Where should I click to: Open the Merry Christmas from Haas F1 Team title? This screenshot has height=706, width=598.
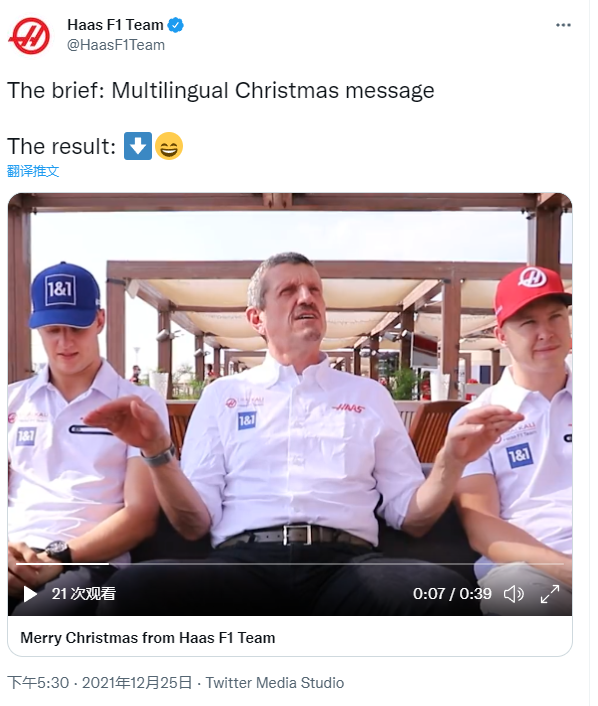[x=148, y=638]
